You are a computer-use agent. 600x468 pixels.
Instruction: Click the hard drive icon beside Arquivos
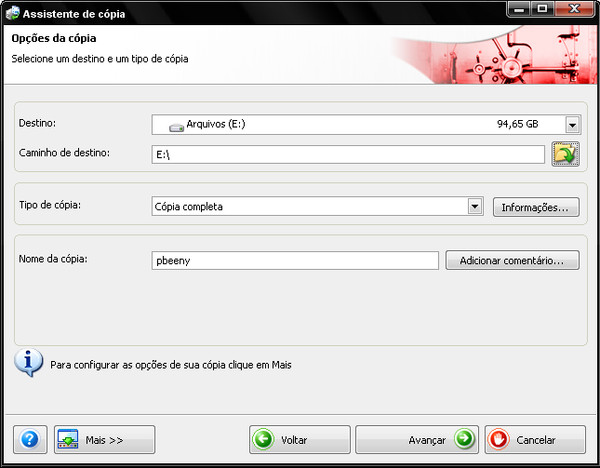point(176,127)
